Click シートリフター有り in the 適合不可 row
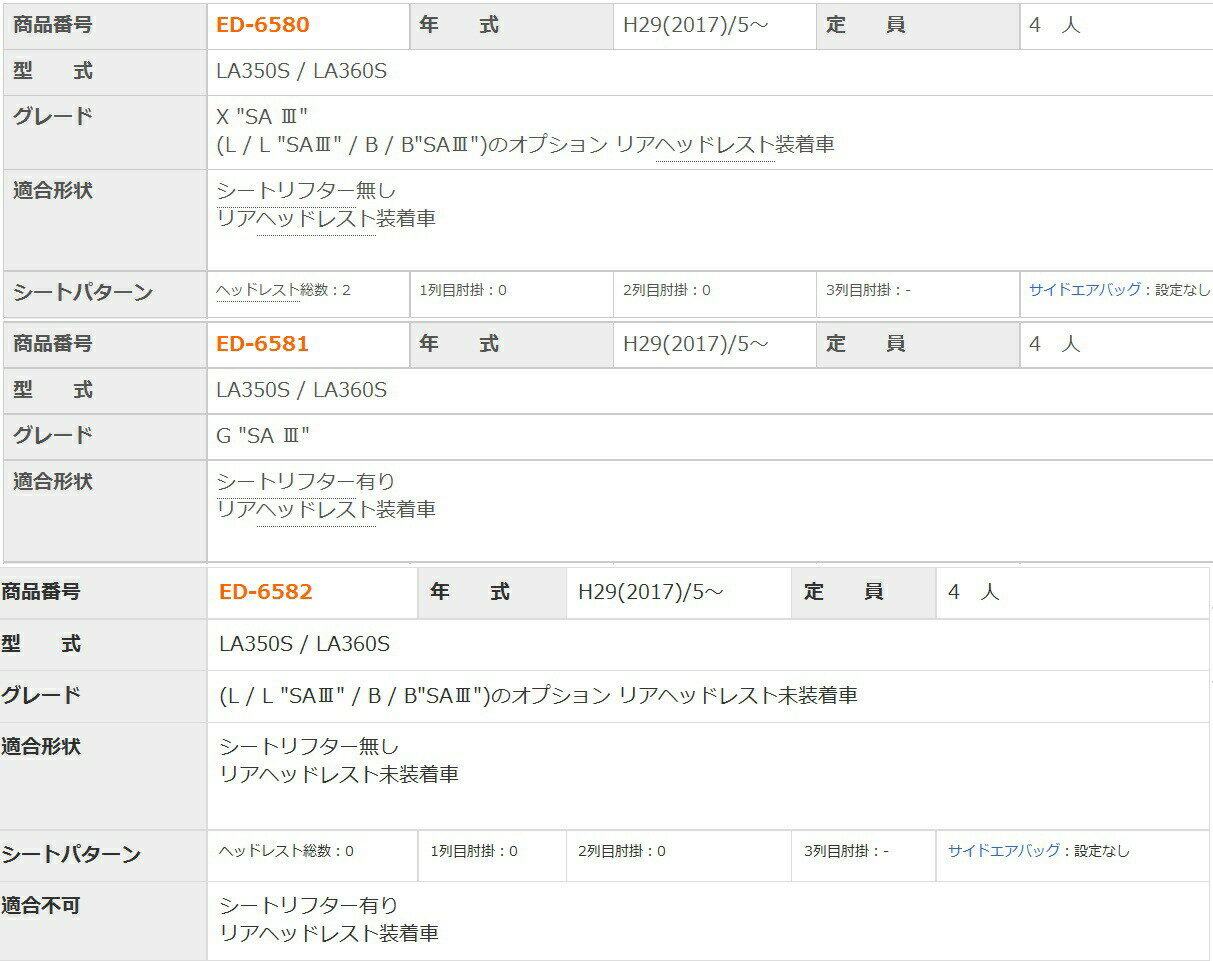The width and height of the screenshot is (1213, 961). (308, 906)
